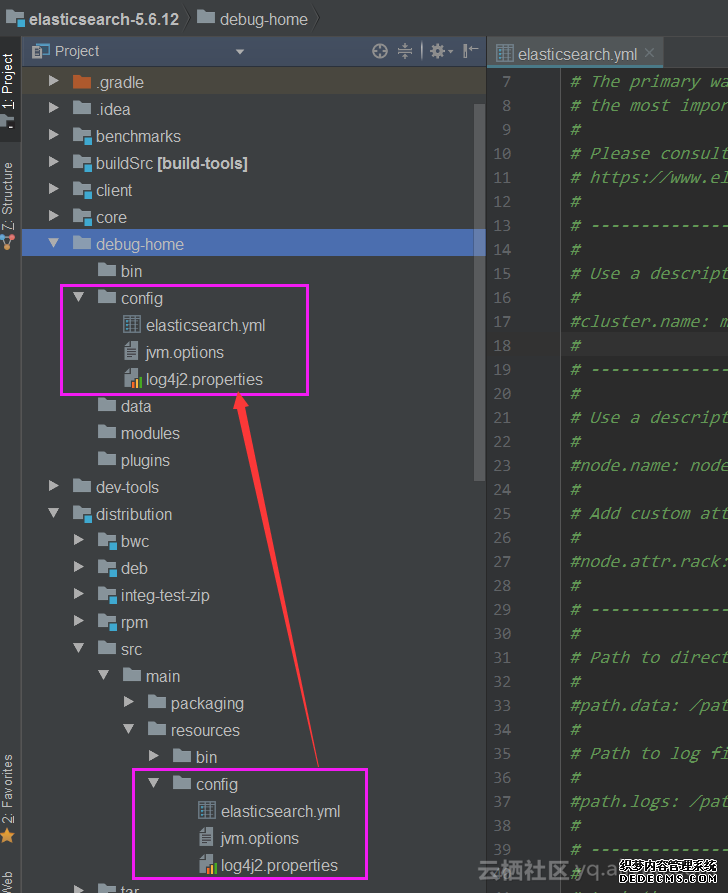This screenshot has width=728, height=893.
Task: Select jvm.options file icon under debug-home config
Action: 131,352
